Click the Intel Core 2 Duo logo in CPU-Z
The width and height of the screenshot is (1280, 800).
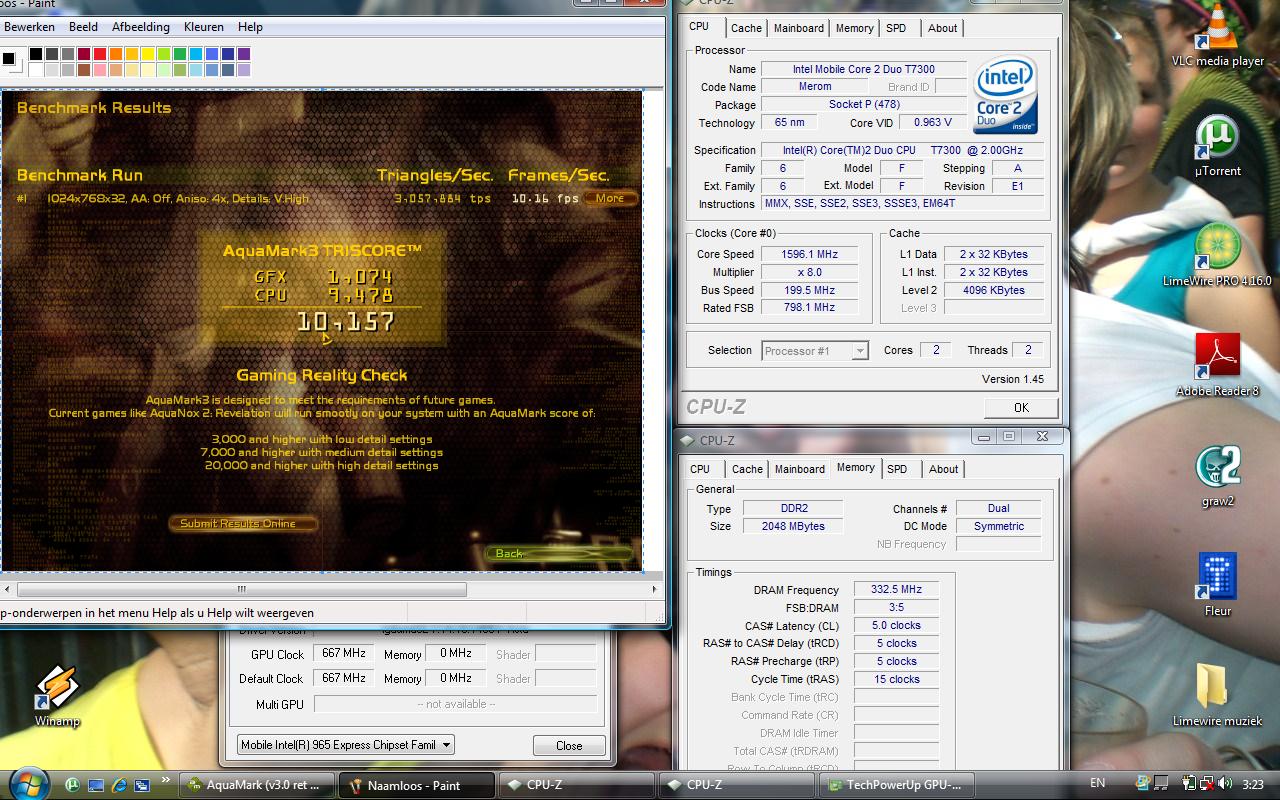click(x=1005, y=96)
